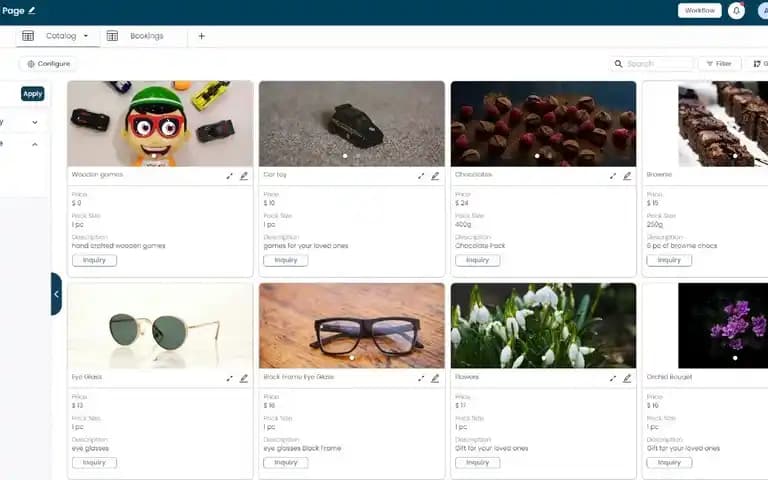Open the Configure settings
This screenshot has width=768, height=480.
click(48, 64)
